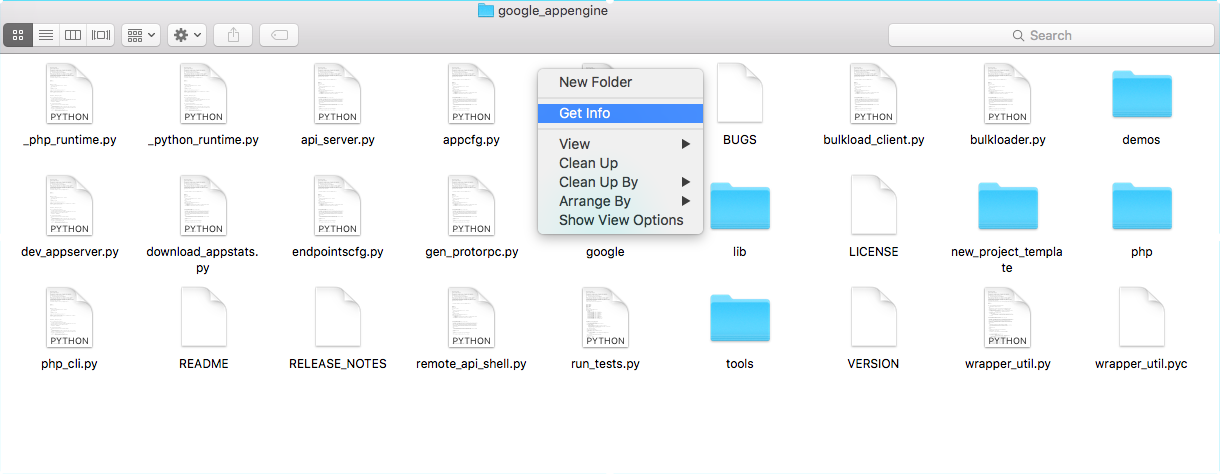The width and height of the screenshot is (1220, 474).
Task: Select the README file icon
Action: [x=204, y=317]
